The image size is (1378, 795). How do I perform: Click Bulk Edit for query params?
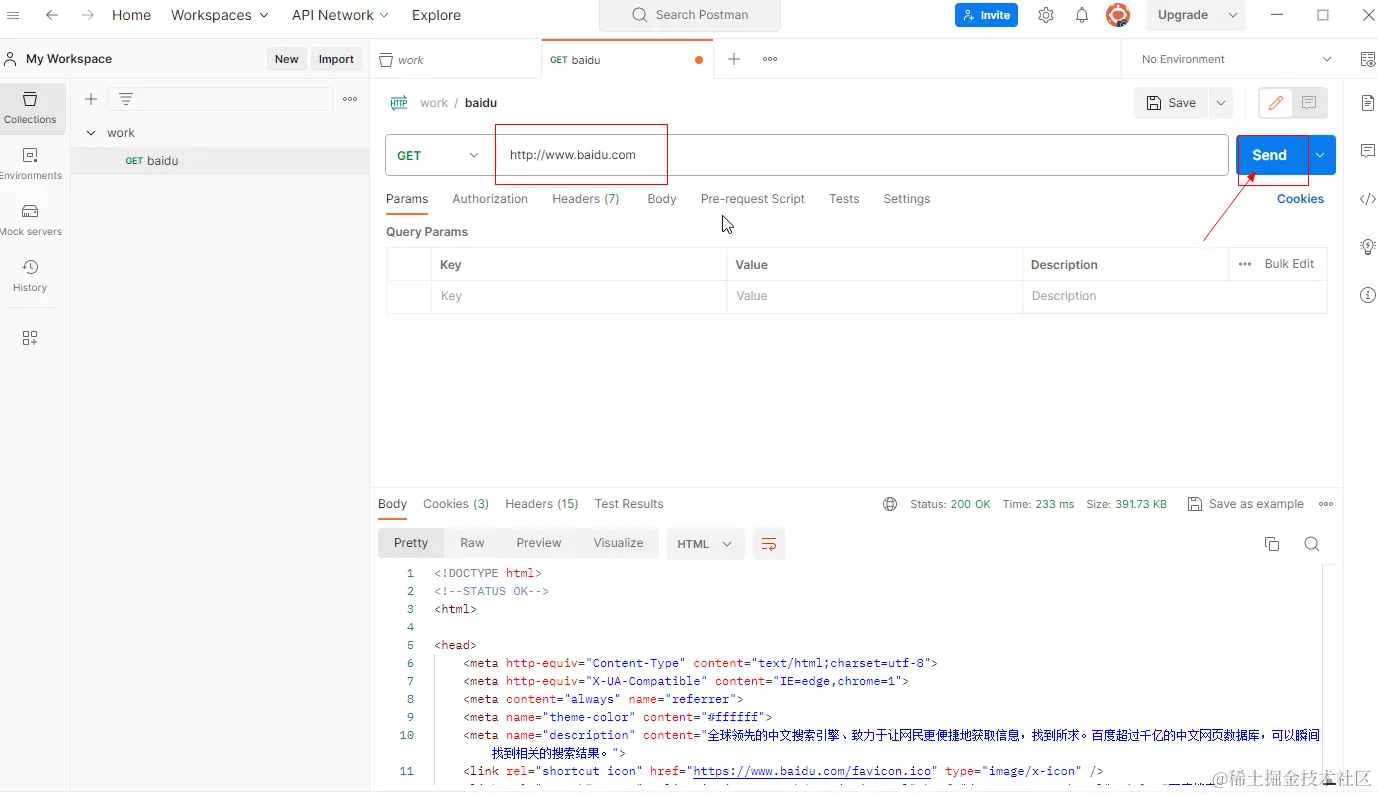pos(1289,264)
